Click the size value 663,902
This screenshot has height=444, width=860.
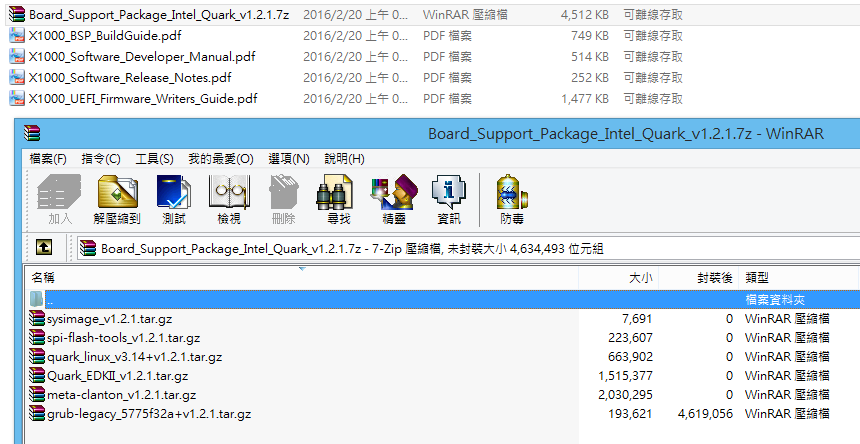point(630,357)
